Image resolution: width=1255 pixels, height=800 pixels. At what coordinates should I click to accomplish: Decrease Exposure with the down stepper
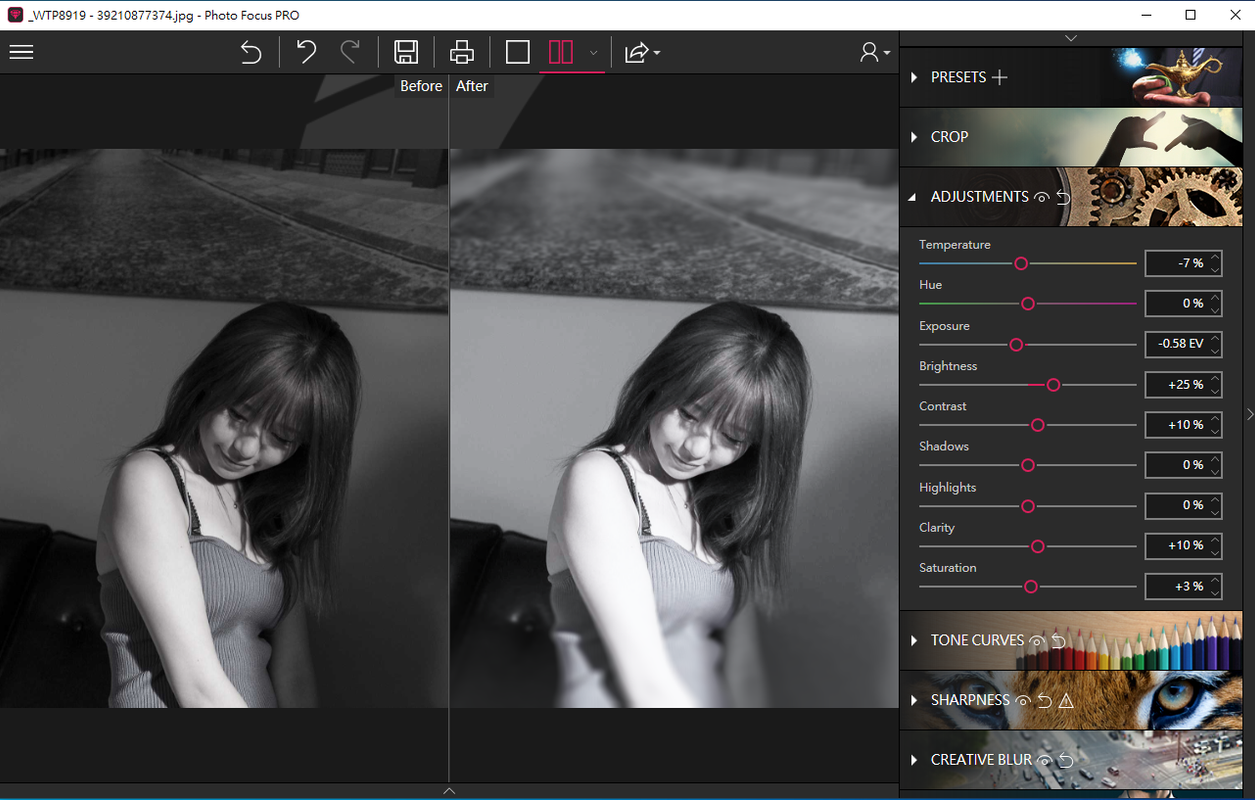(1215, 350)
